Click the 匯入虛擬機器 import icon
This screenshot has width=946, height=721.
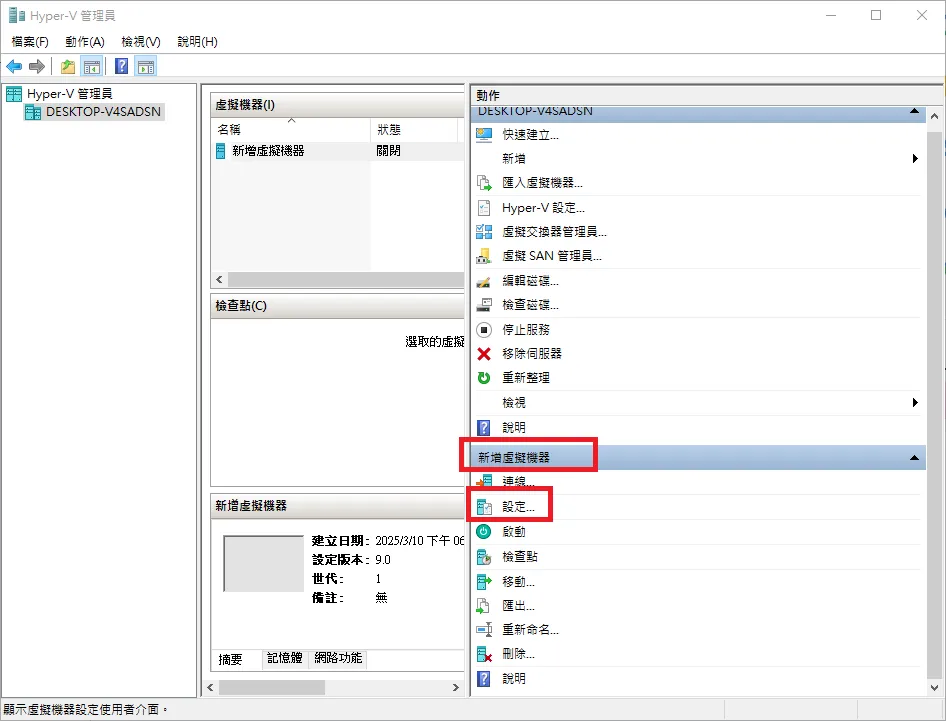[484, 183]
